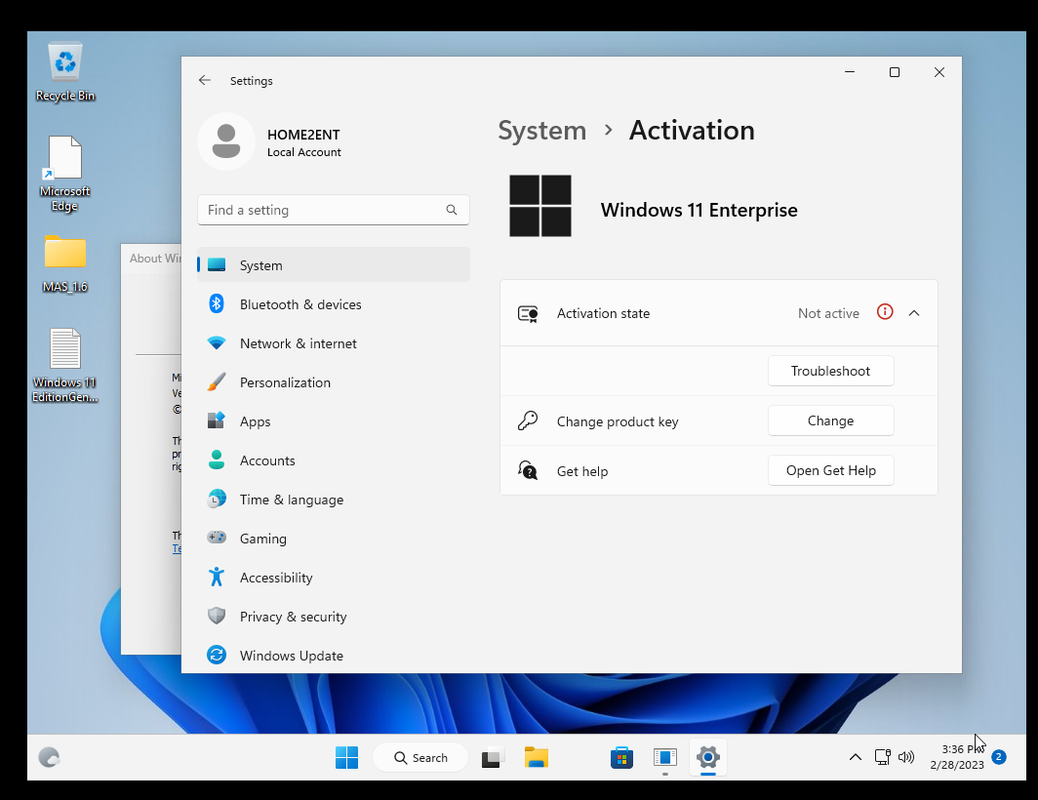Click the Get help headset icon
The image size is (1038, 800).
coord(528,470)
